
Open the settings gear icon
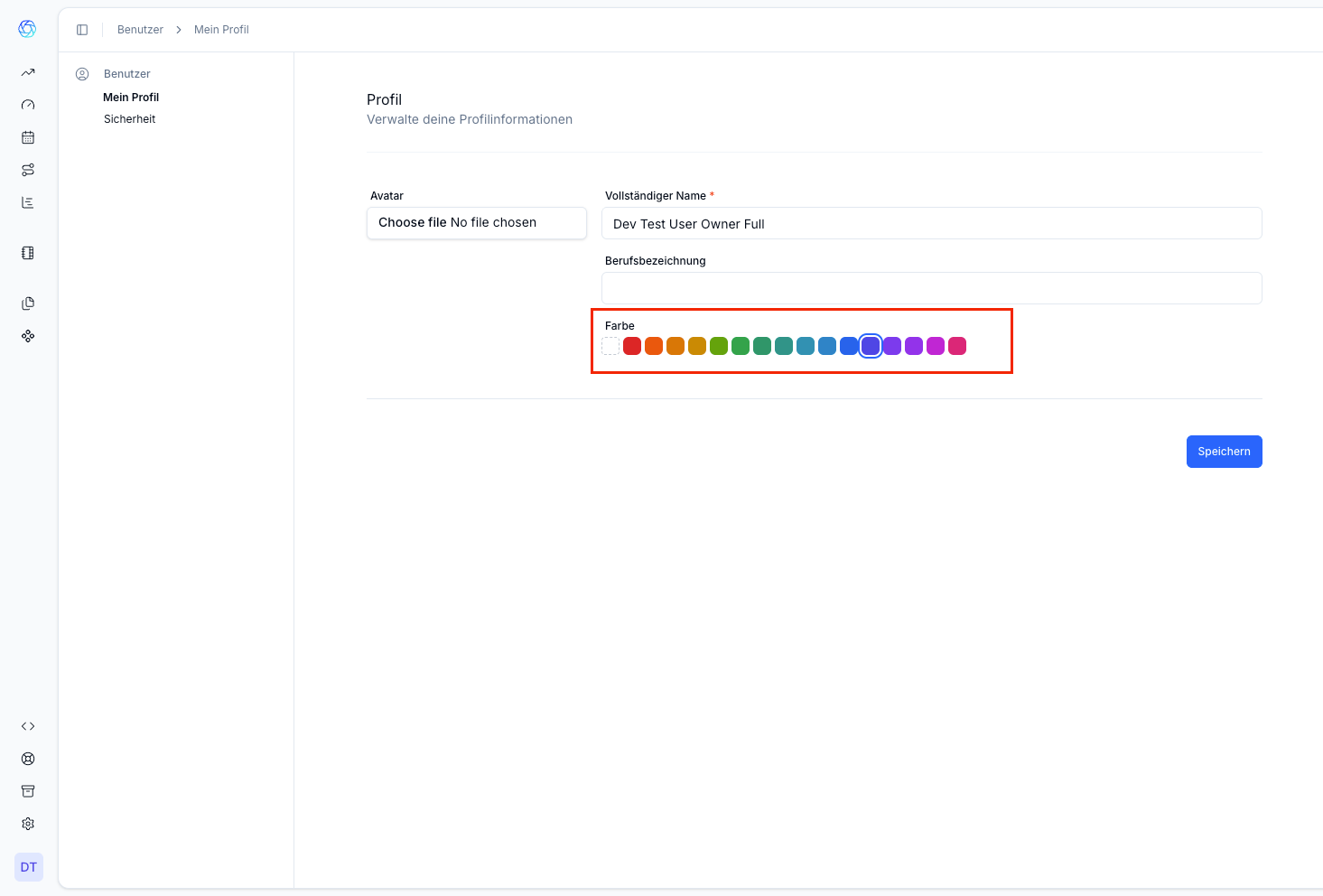click(28, 824)
